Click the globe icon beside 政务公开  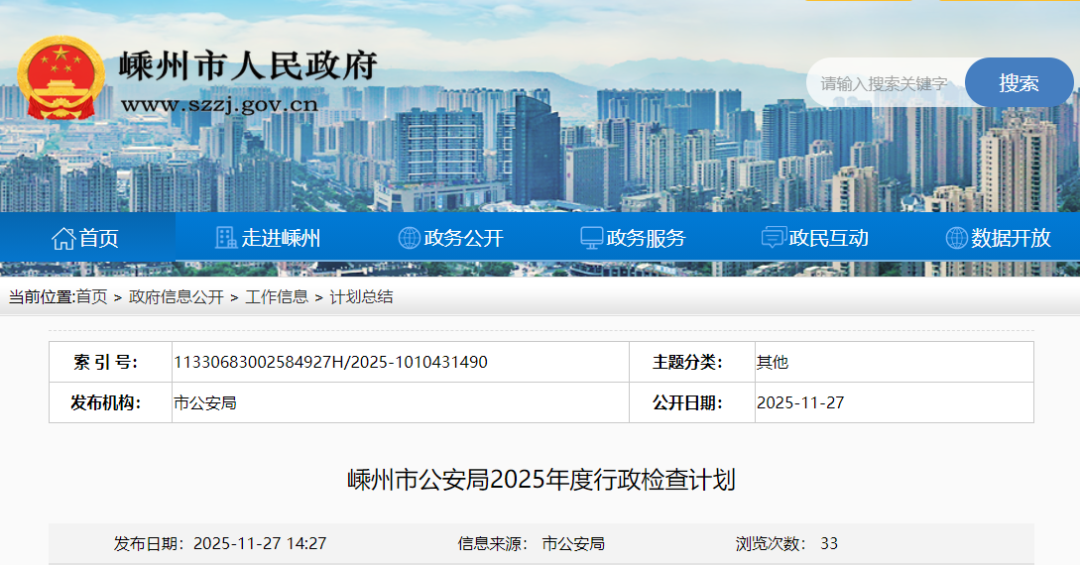coord(409,238)
